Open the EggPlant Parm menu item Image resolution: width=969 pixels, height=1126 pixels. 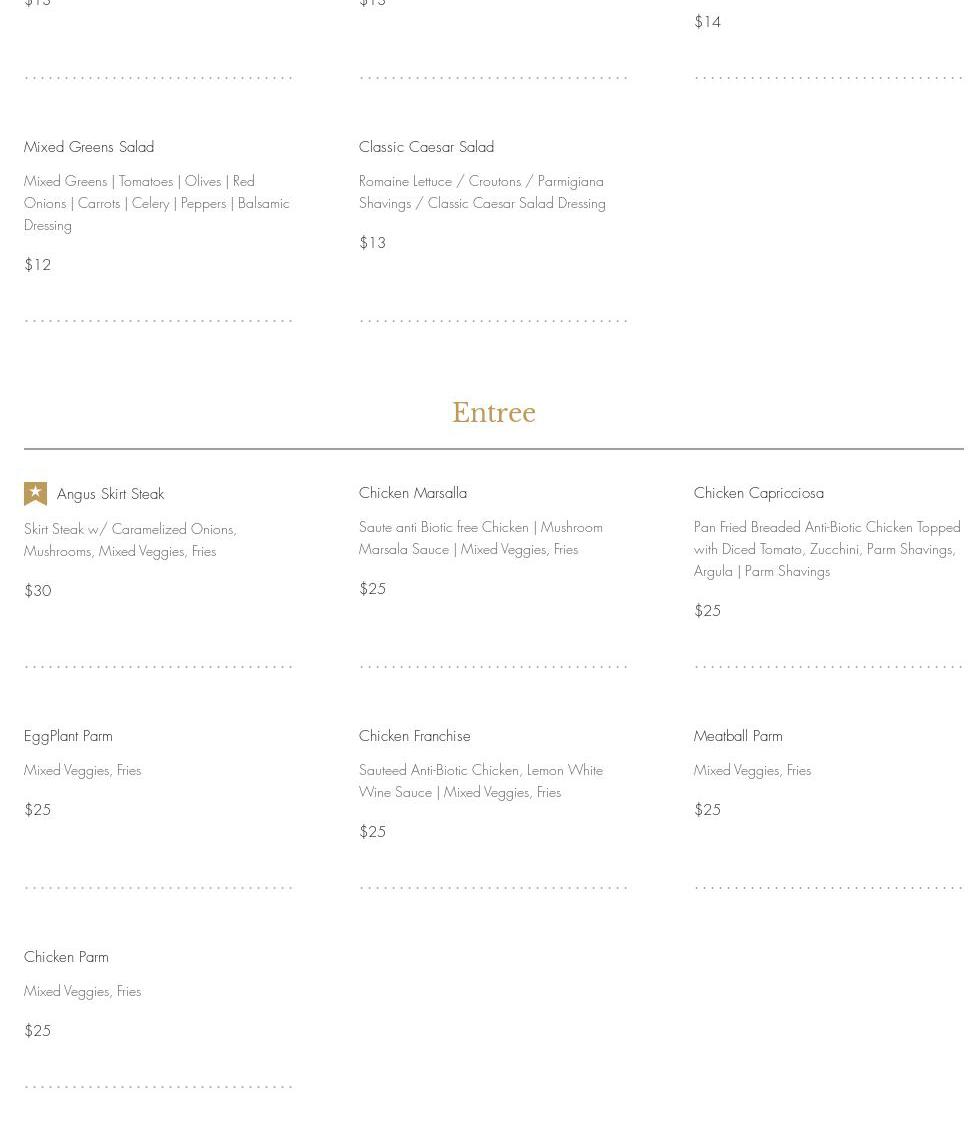pos(68,736)
